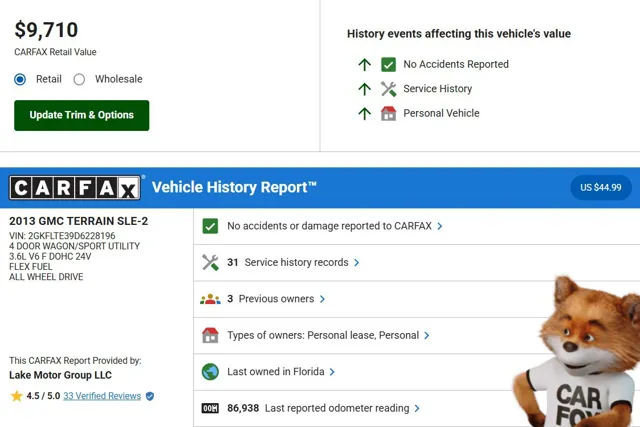This screenshot has height=427, width=640.
Task: Click the Personal Vehicle house icon
Action: coord(389,114)
